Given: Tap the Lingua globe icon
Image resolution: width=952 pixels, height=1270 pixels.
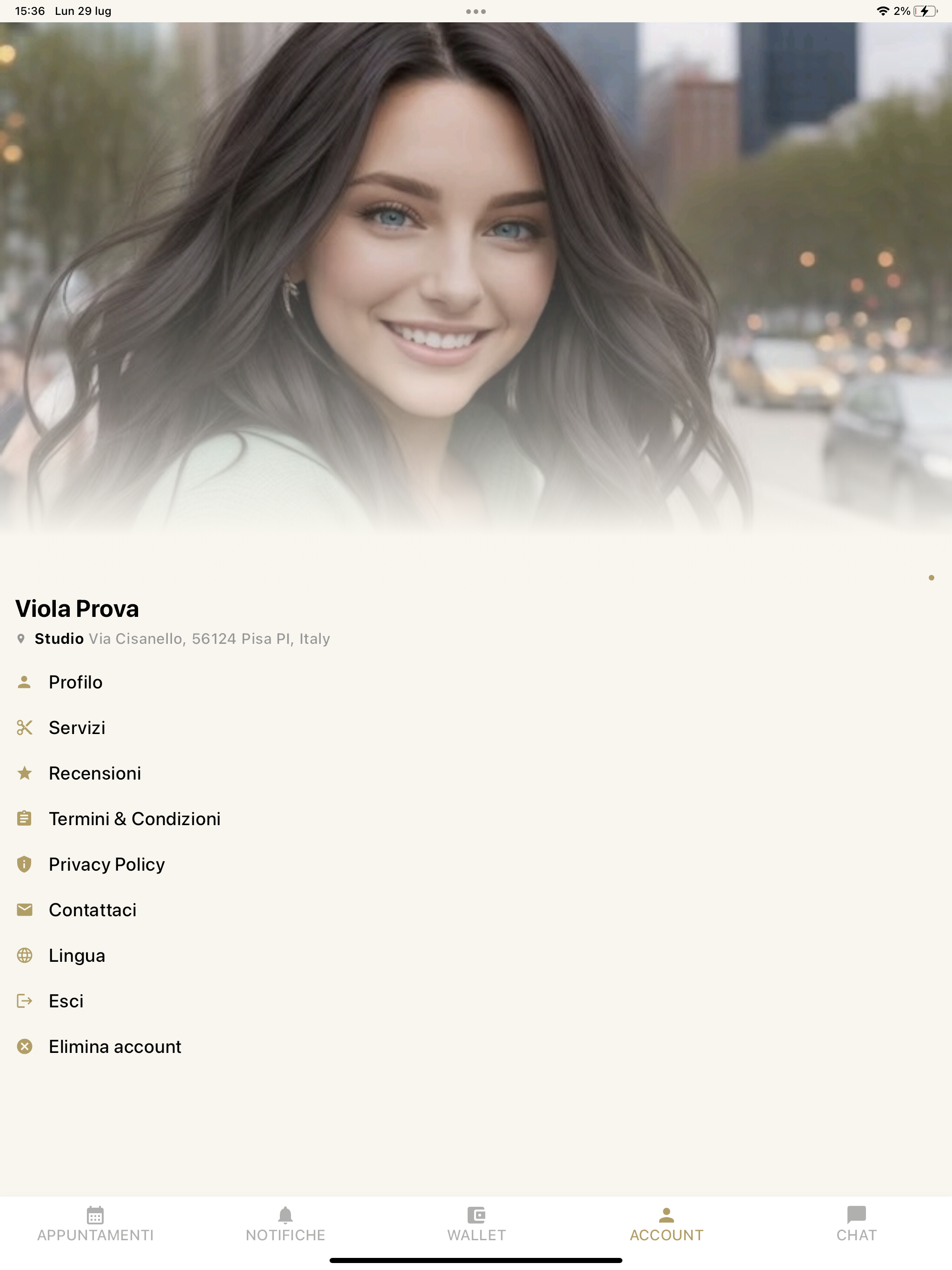Looking at the screenshot, I should click(x=24, y=955).
